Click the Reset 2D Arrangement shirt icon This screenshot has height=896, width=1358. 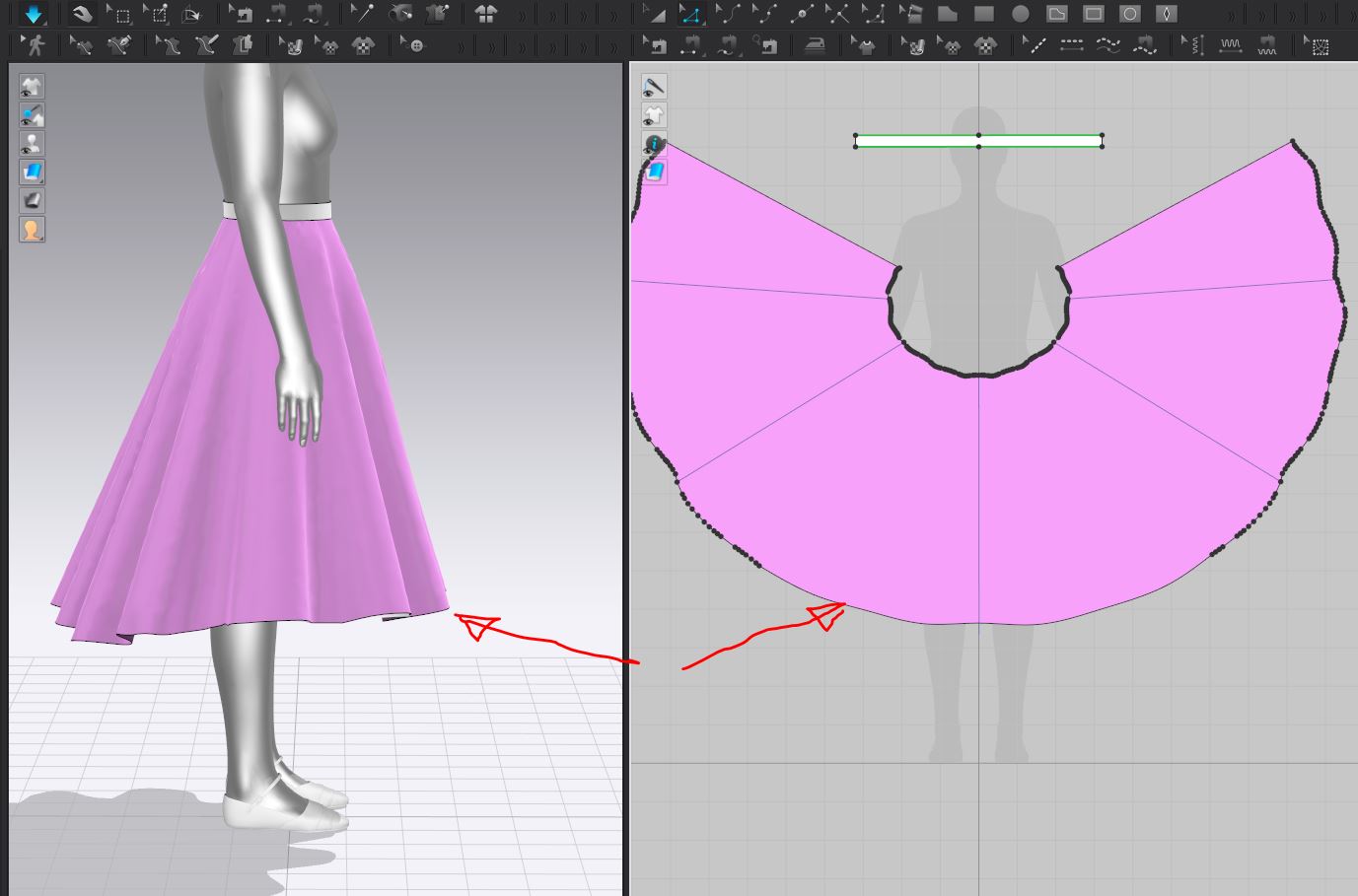click(x=485, y=14)
